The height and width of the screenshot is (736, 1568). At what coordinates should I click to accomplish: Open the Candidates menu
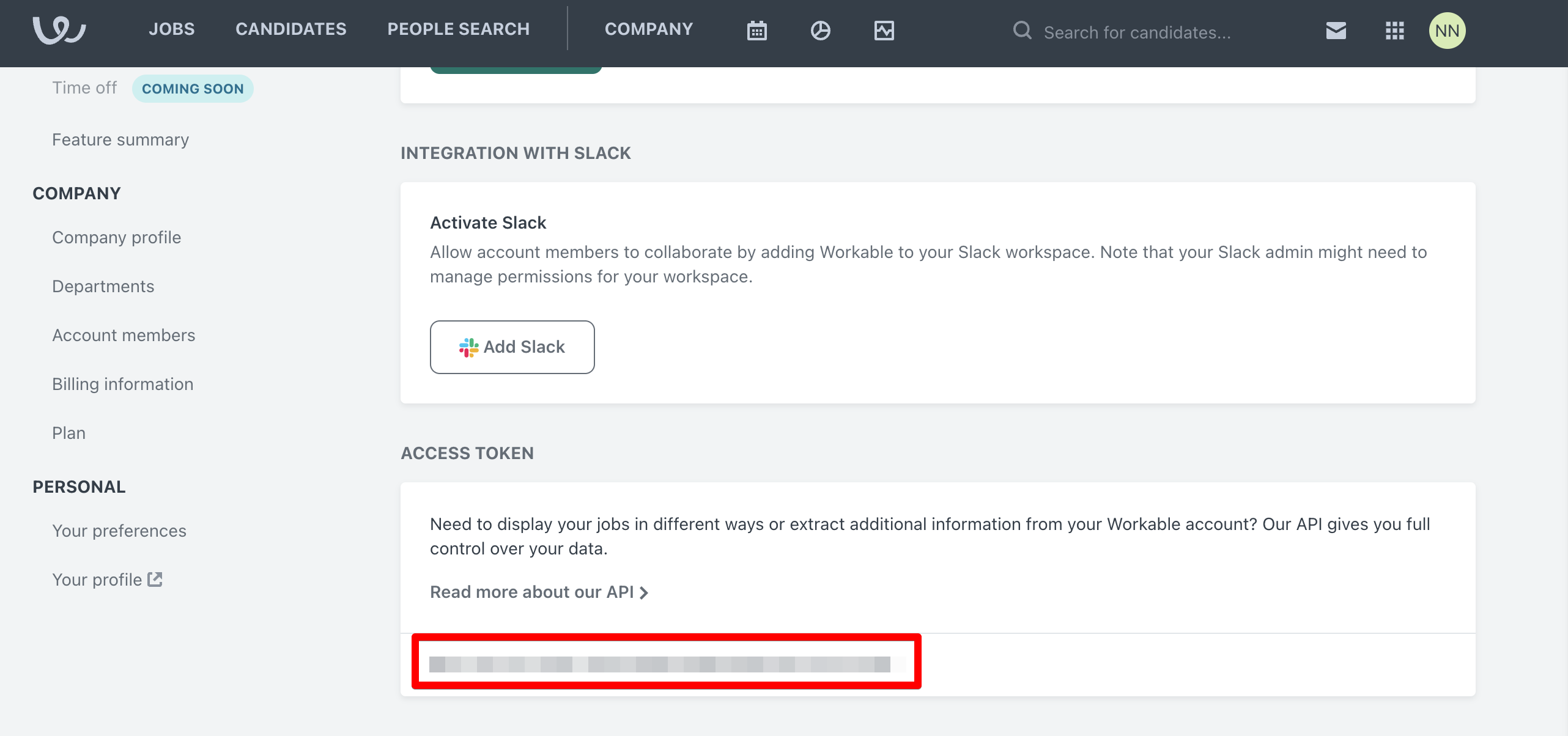click(290, 29)
